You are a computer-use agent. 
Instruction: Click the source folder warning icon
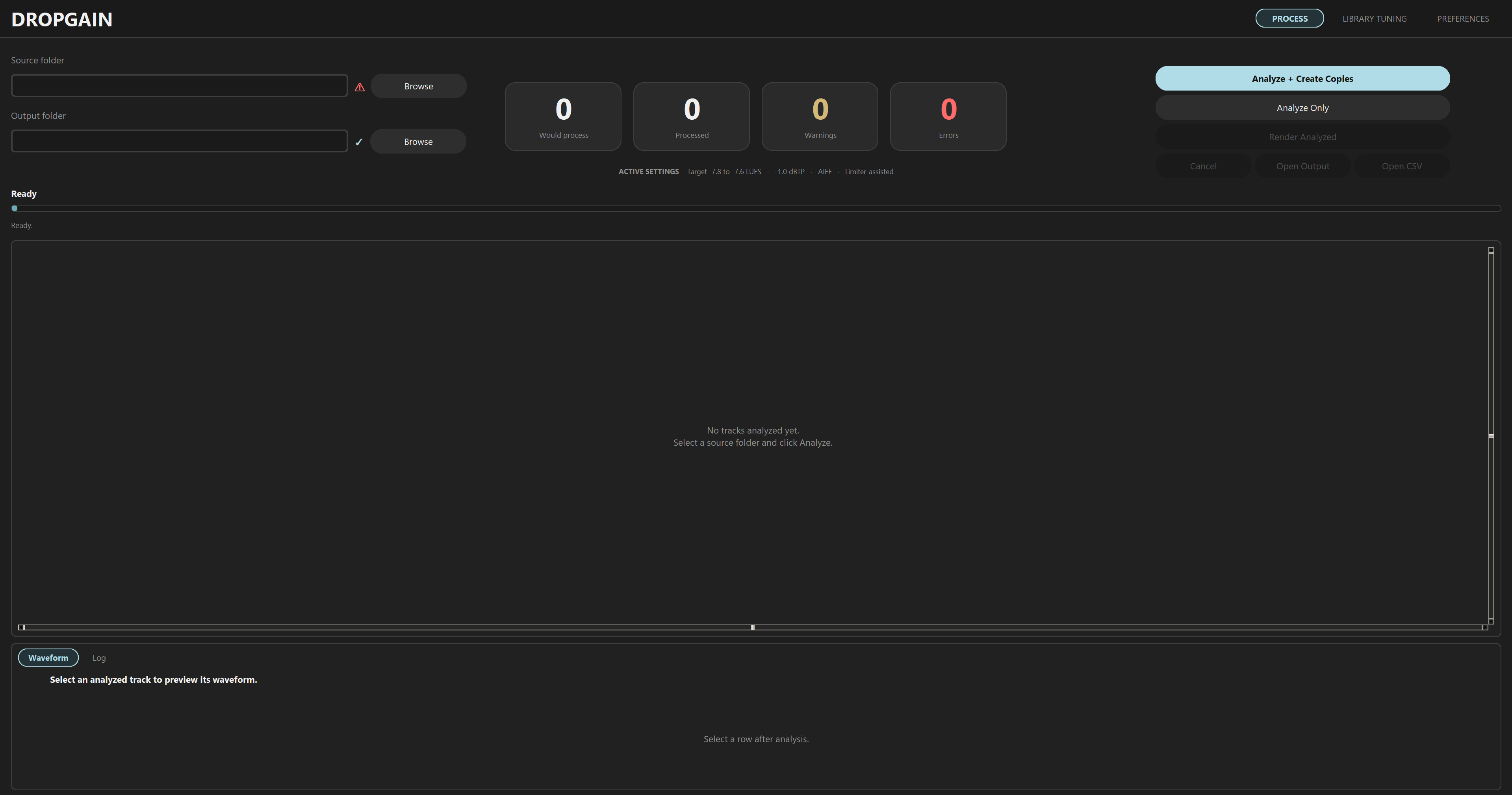360,87
